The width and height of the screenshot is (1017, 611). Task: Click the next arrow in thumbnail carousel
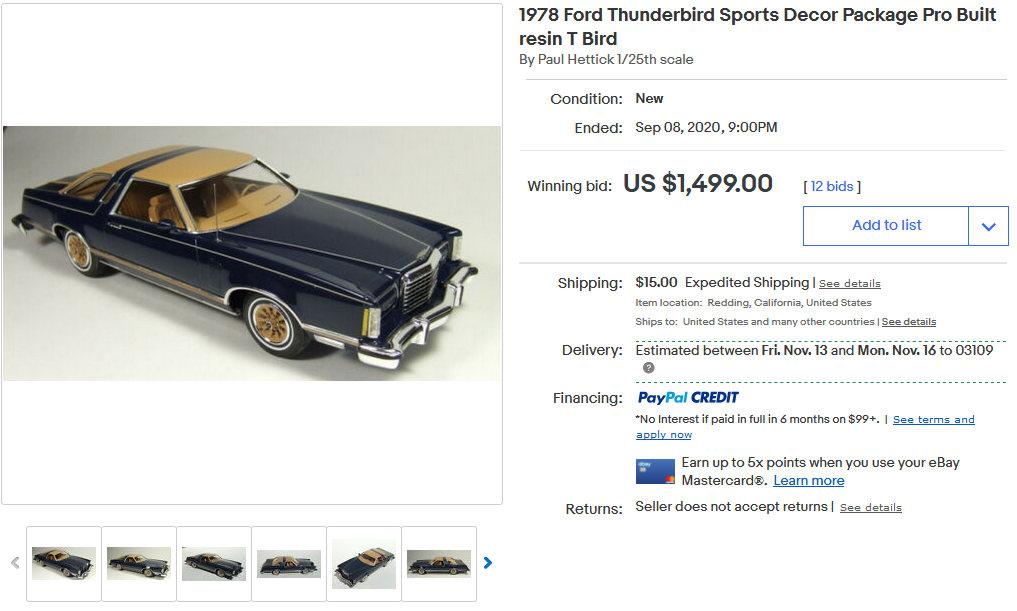point(488,563)
